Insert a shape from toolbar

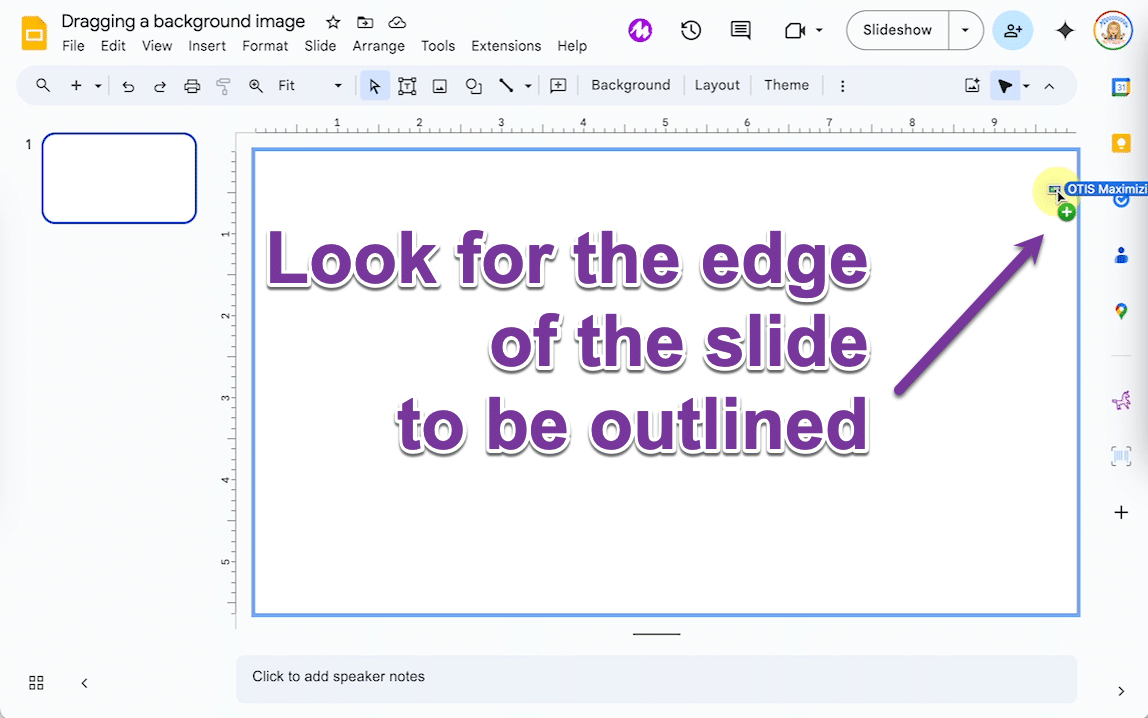[x=474, y=86]
